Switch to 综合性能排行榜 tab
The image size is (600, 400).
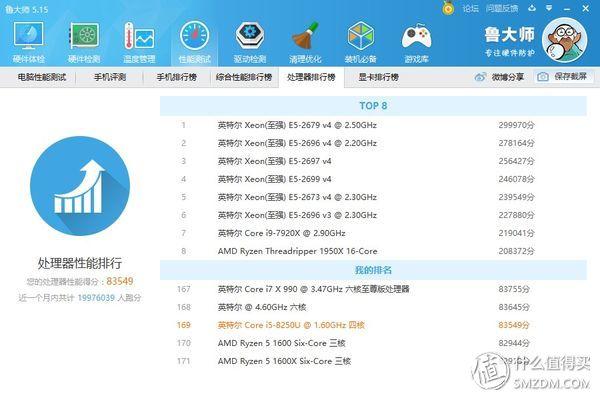[x=244, y=77]
